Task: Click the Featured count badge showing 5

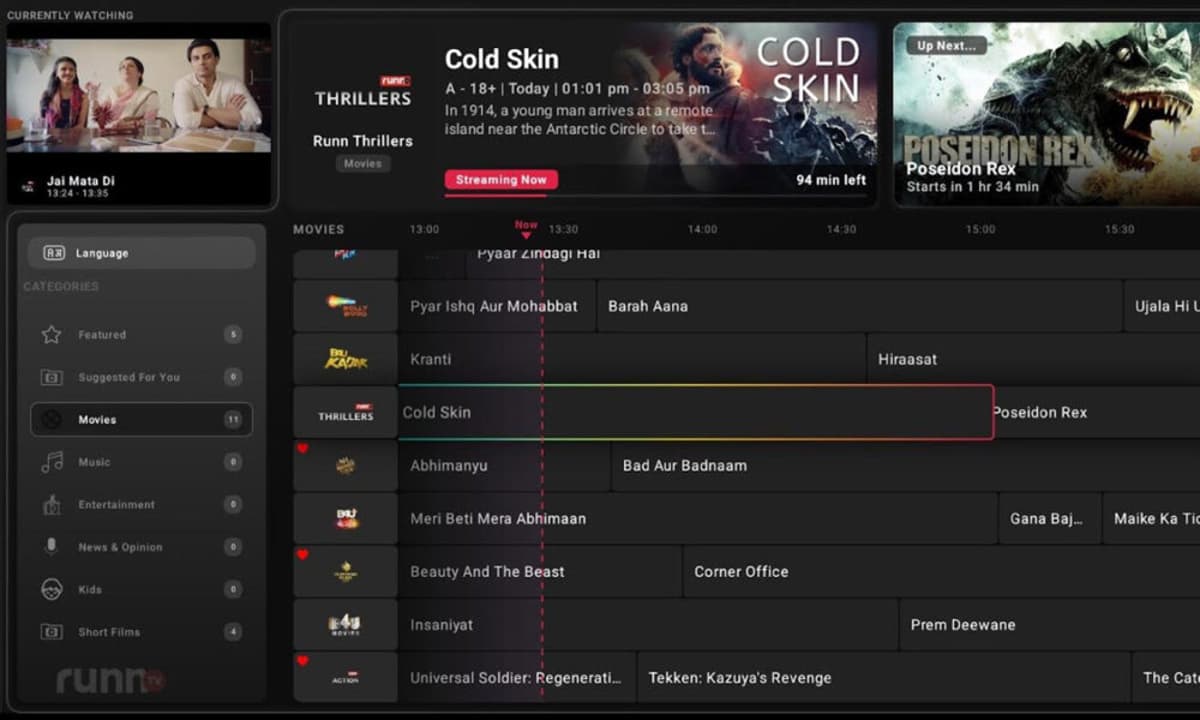Action: [233, 335]
